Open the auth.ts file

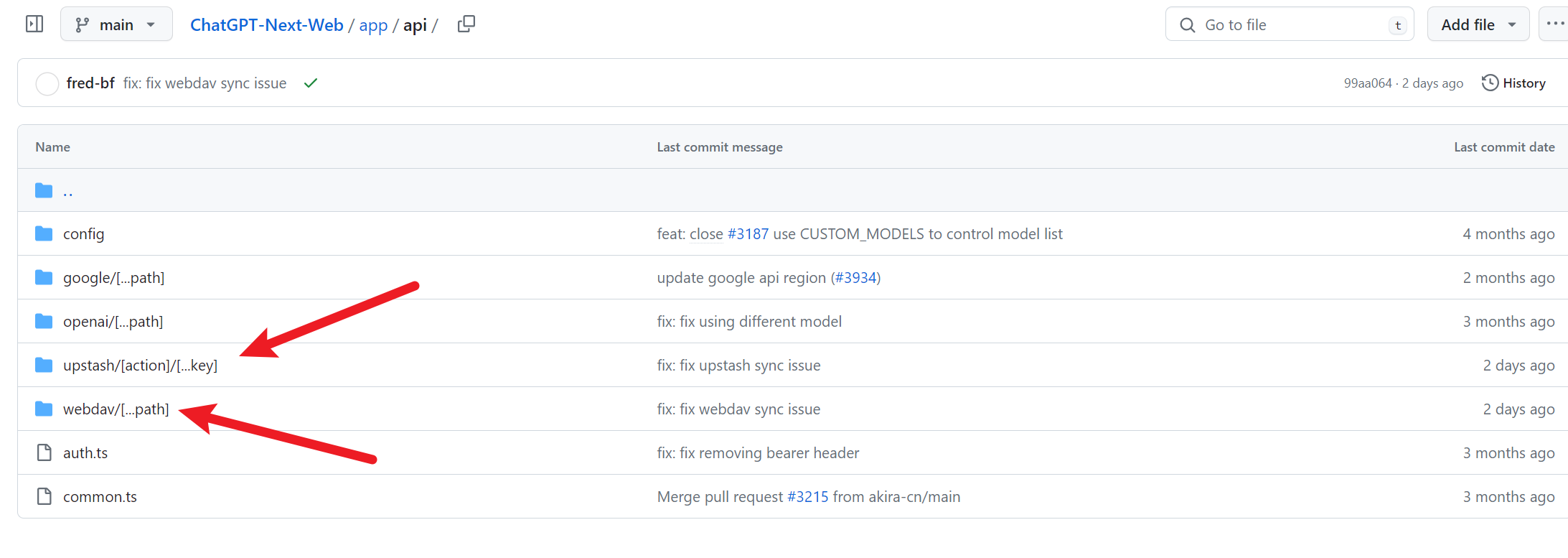[85, 453]
